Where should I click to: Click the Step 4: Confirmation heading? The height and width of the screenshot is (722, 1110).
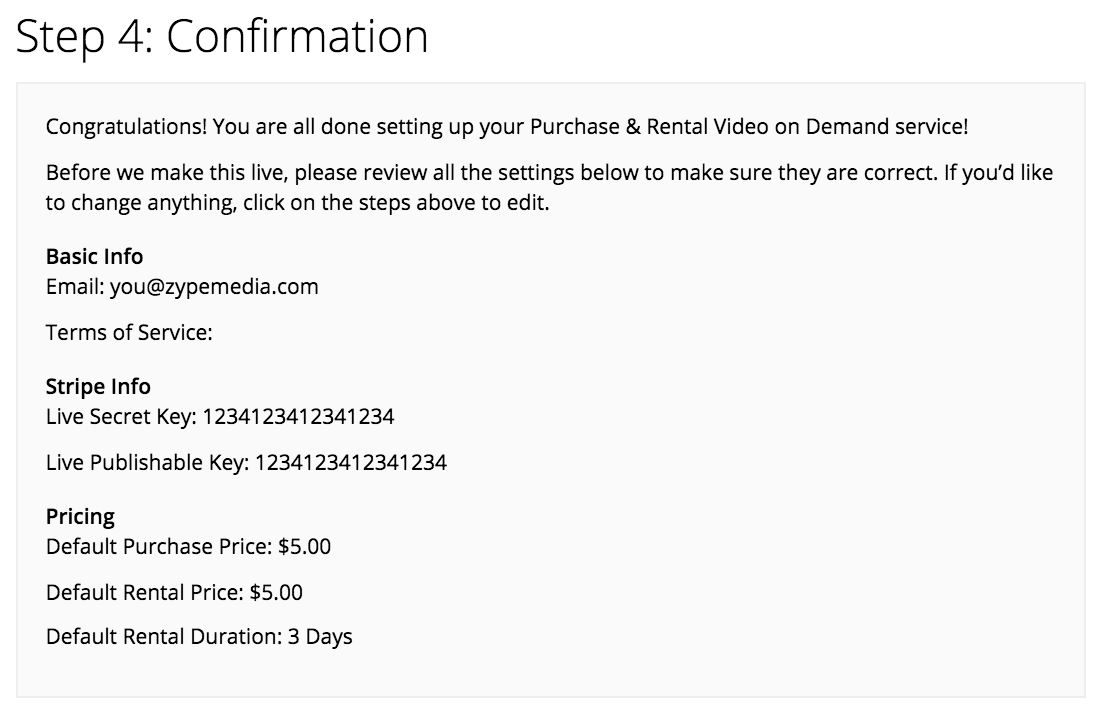pyautogui.click(x=222, y=37)
